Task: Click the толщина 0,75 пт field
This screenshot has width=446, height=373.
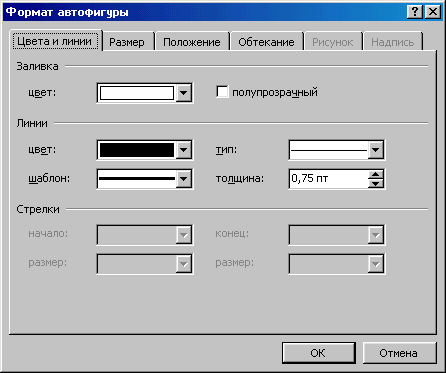Action: pos(328,179)
